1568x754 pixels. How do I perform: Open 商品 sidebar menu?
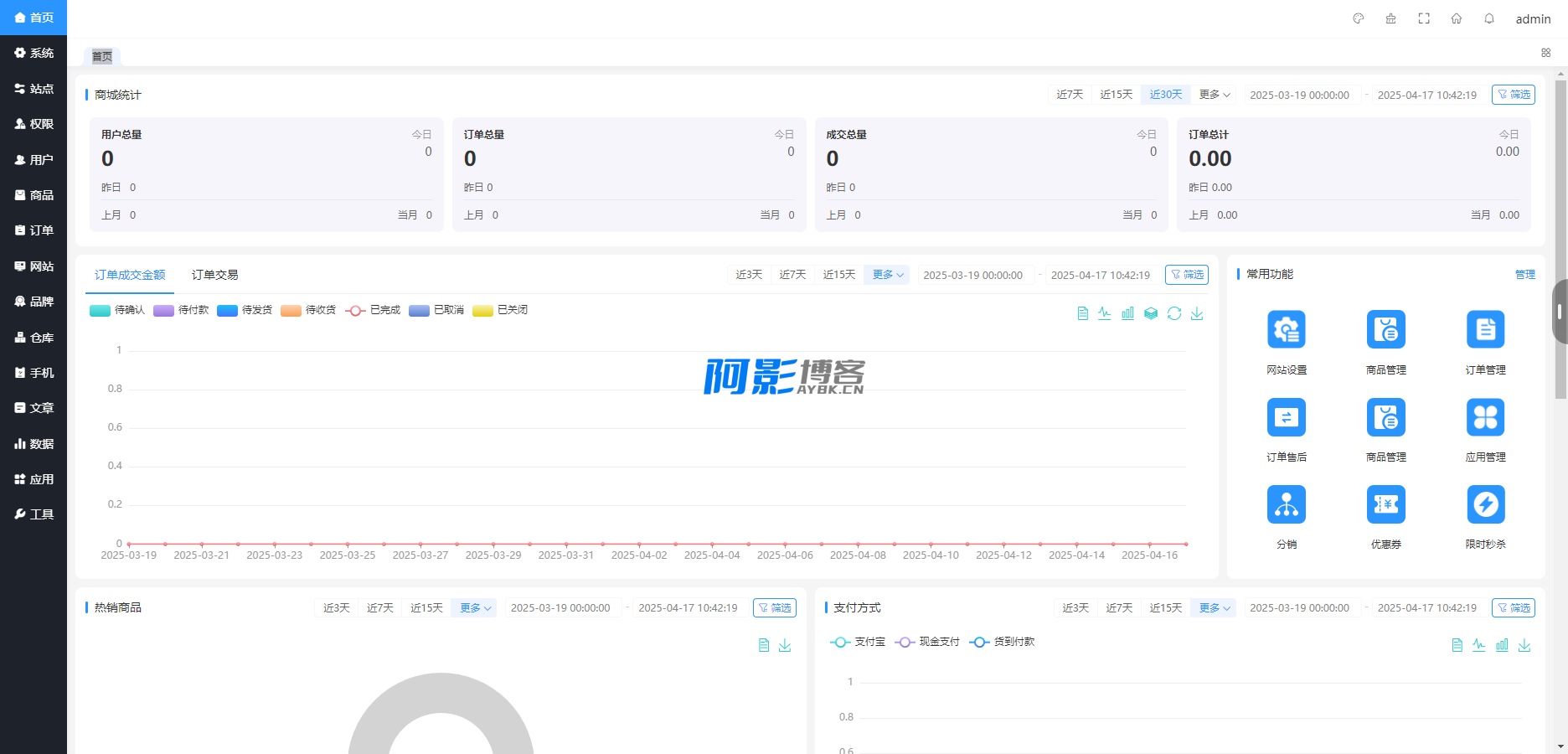(x=34, y=195)
